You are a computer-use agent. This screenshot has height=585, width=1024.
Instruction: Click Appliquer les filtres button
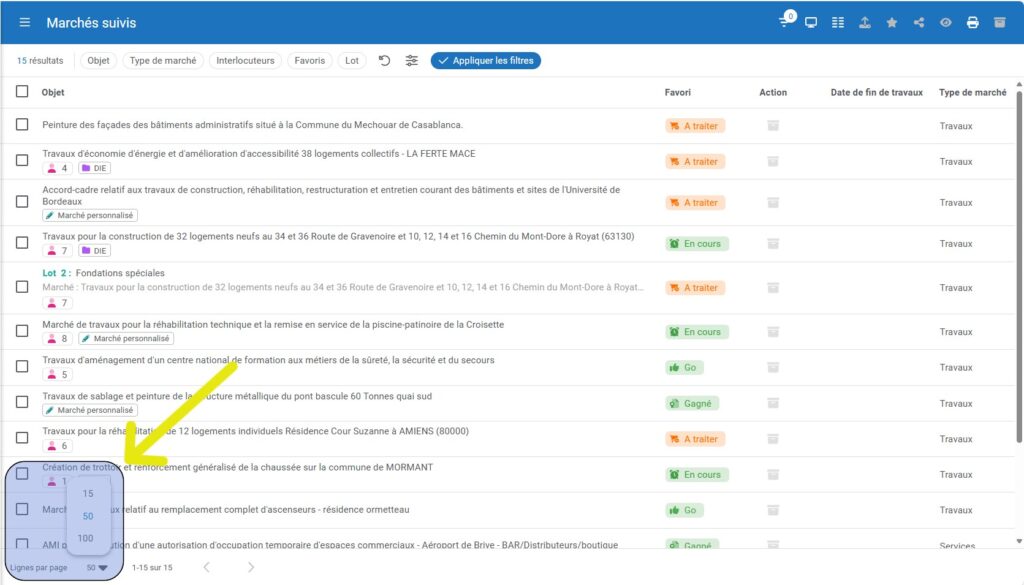point(486,61)
